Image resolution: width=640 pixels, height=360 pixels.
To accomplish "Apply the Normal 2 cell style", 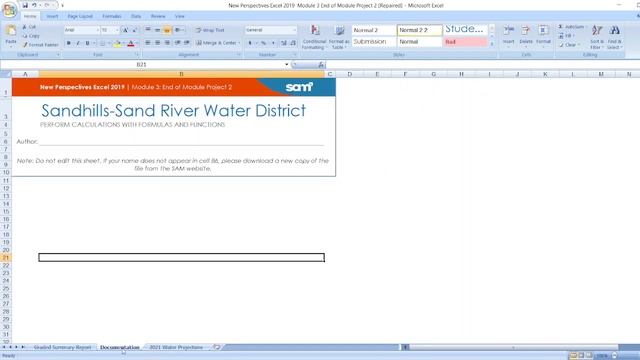I will pos(374,30).
